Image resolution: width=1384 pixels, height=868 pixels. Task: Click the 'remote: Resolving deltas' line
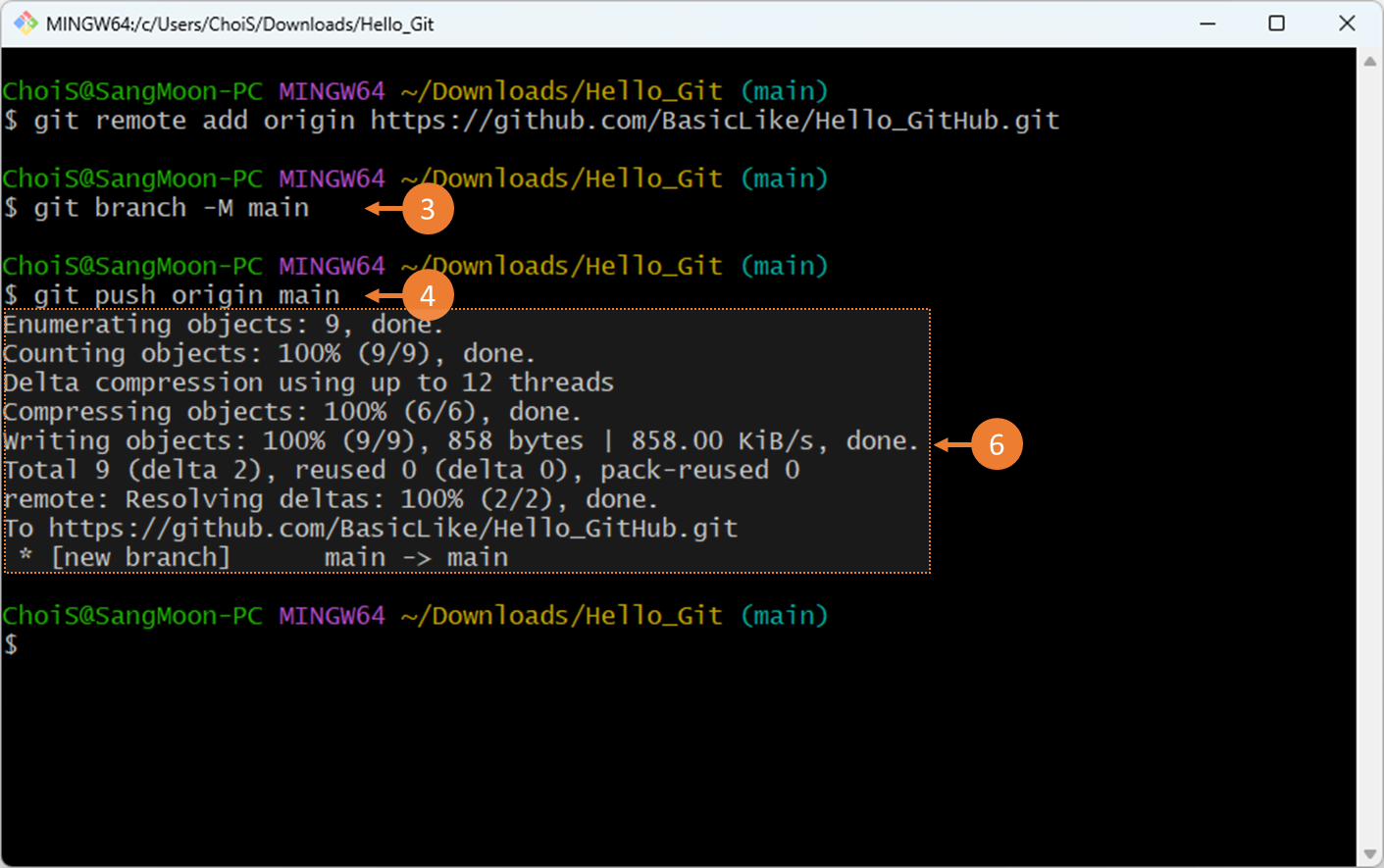[x=331, y=499]
